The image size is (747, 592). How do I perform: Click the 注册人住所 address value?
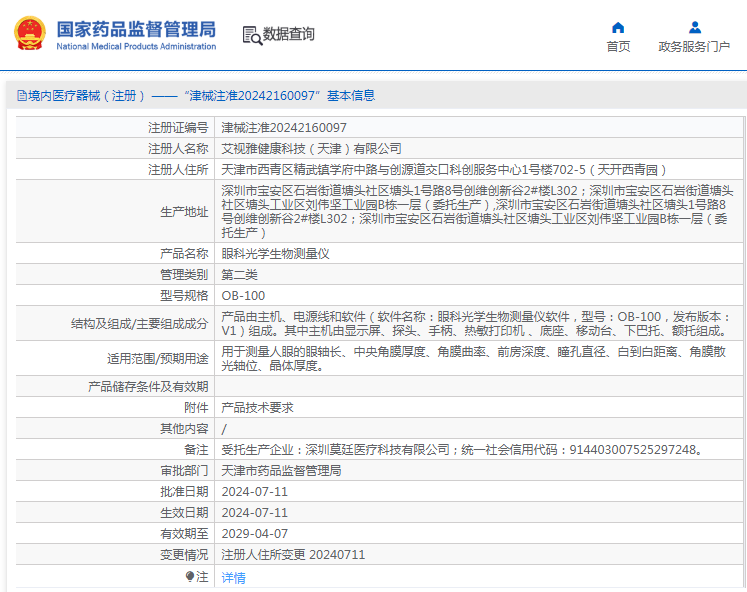click(444, 170)
